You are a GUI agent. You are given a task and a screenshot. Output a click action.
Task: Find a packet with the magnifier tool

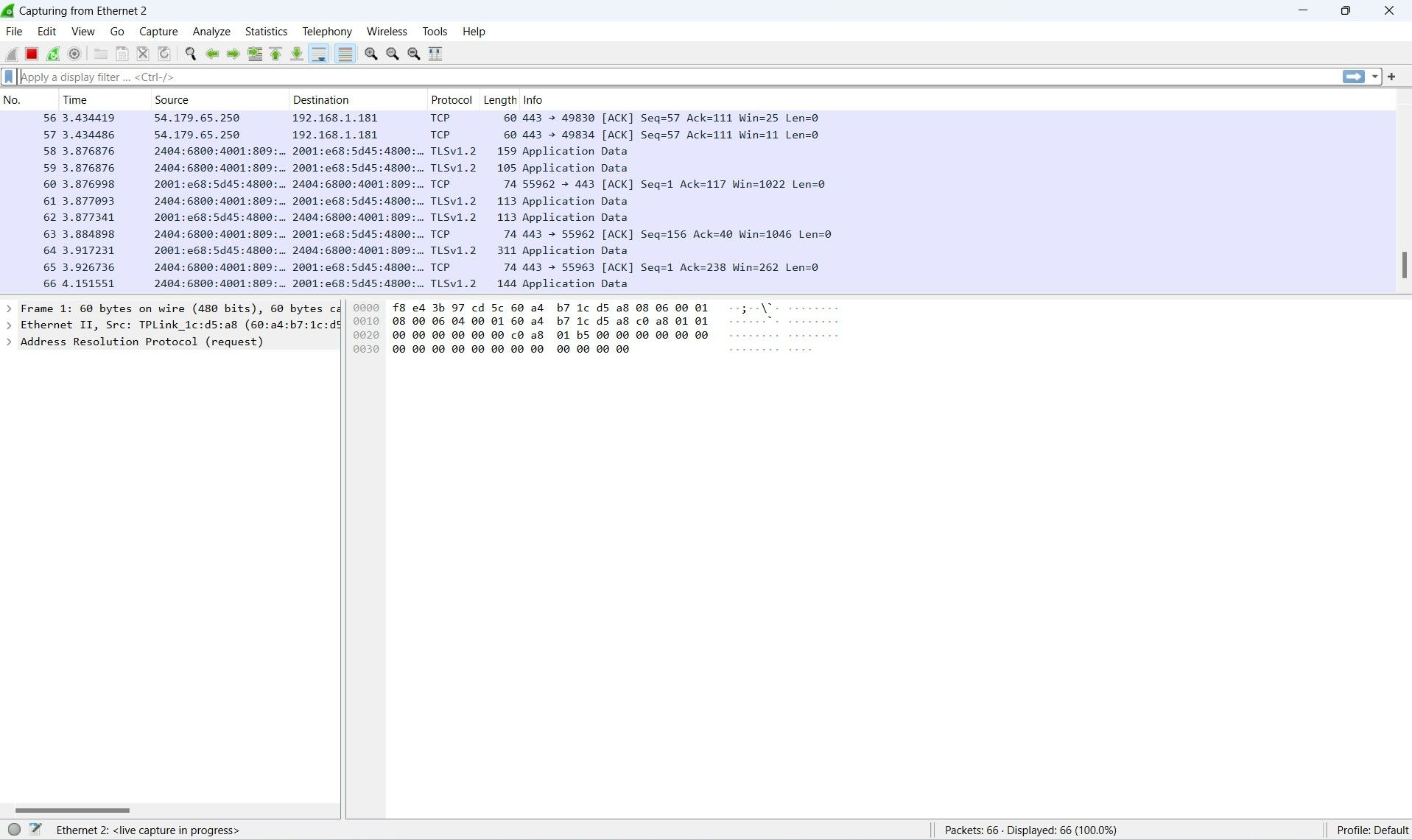point(190,54)
